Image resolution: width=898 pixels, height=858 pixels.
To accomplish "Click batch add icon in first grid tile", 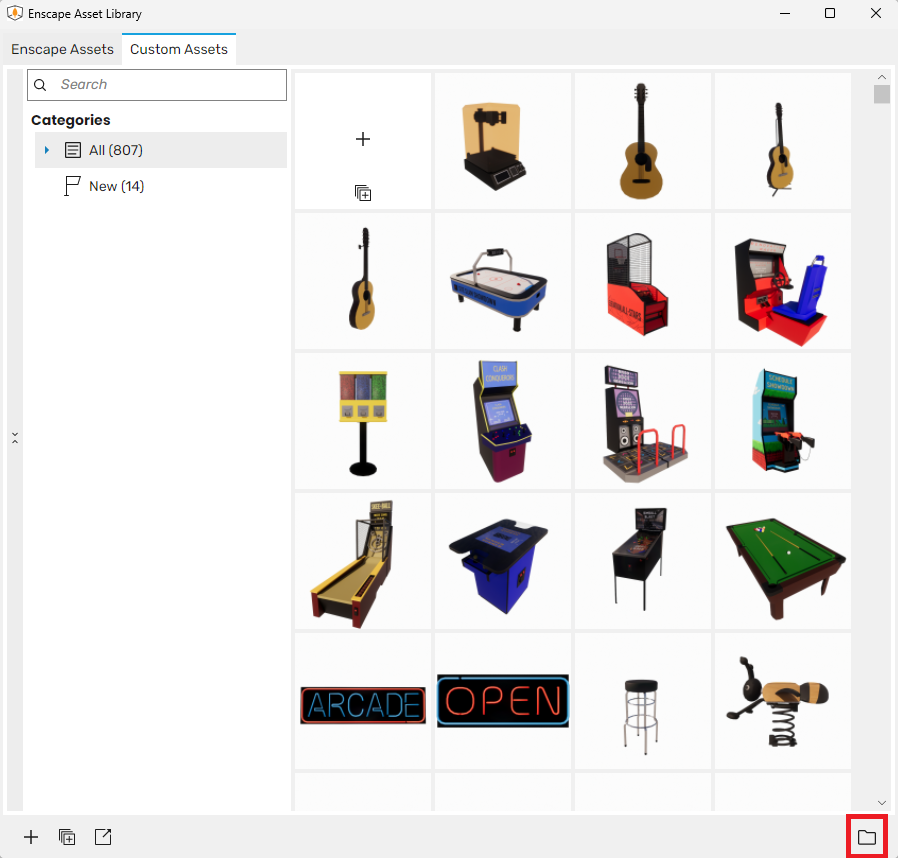I will click(363, 193).
